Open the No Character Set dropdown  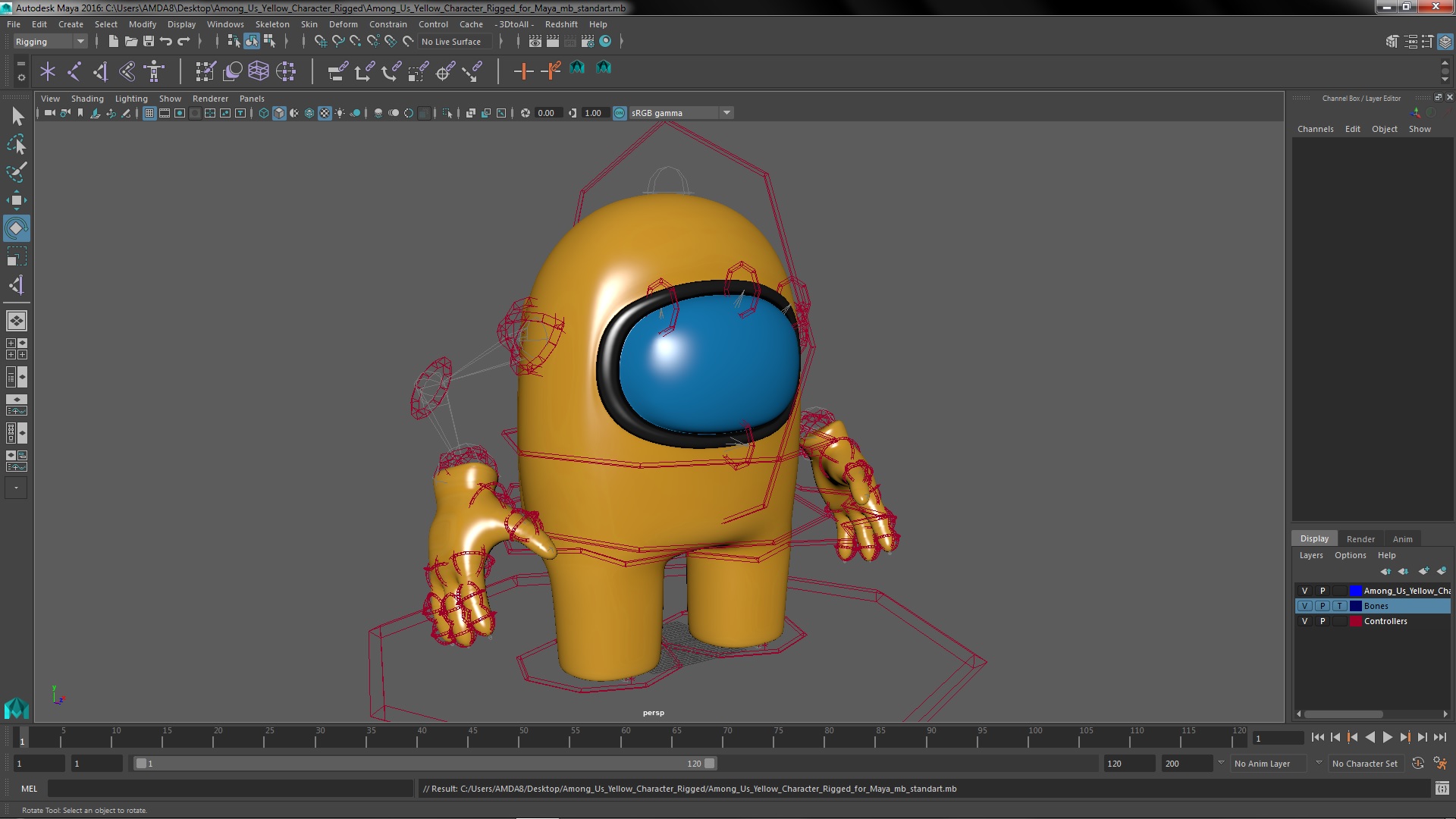(x=1365, y=764)
